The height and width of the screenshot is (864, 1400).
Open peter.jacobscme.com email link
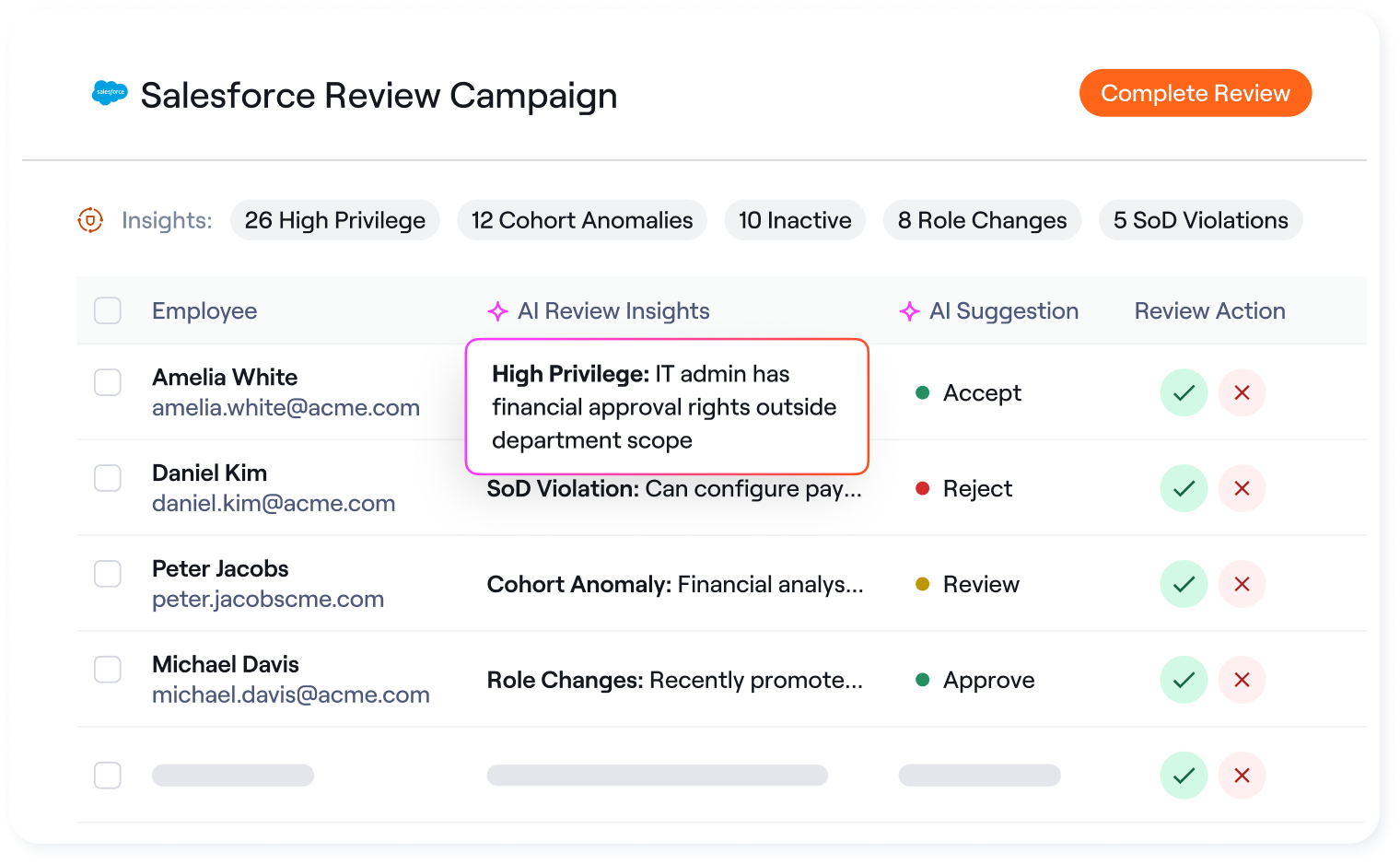click(x=268, y=600)
